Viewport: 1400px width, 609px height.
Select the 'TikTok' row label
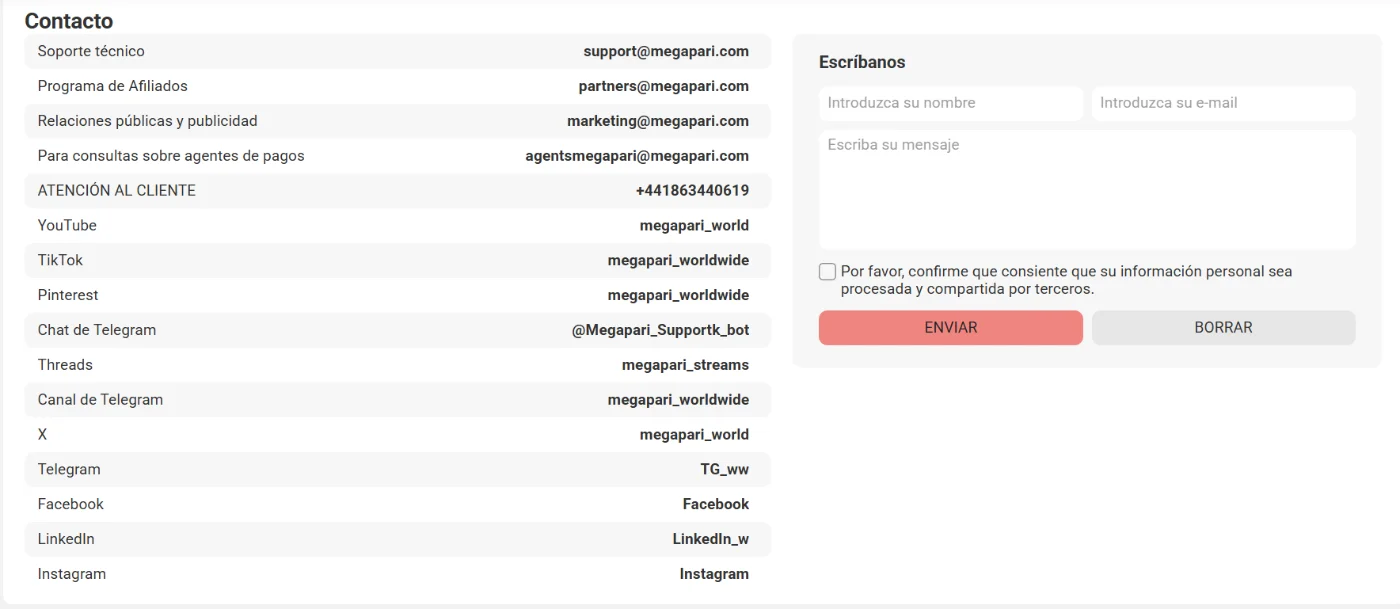[x=60, y=260]
